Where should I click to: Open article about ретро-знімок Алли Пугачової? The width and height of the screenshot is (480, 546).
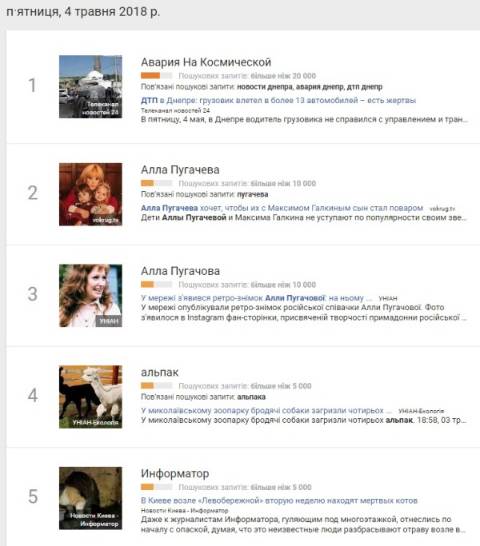click(x=256, y=298)
